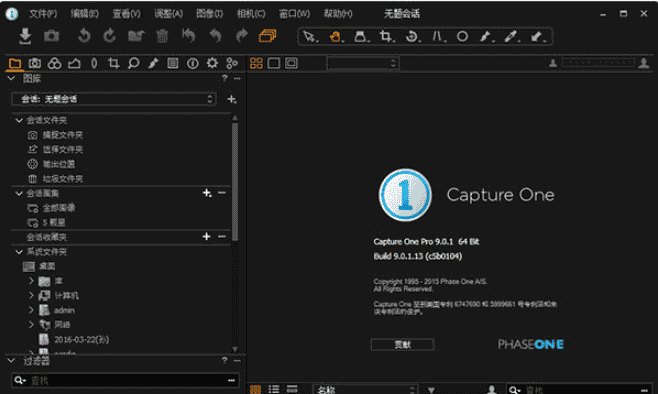Click the 贡献 button in about dialog

402,344
